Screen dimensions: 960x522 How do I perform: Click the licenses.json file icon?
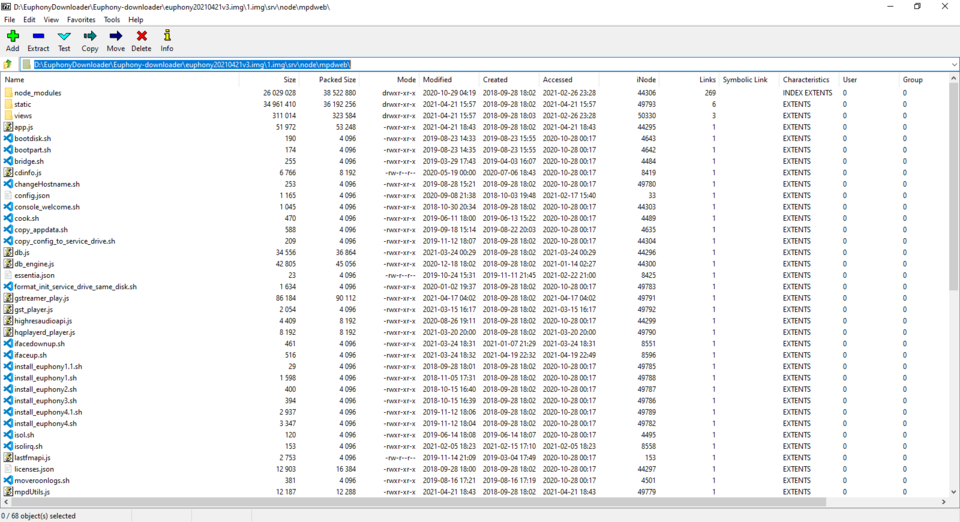[8, 469]
